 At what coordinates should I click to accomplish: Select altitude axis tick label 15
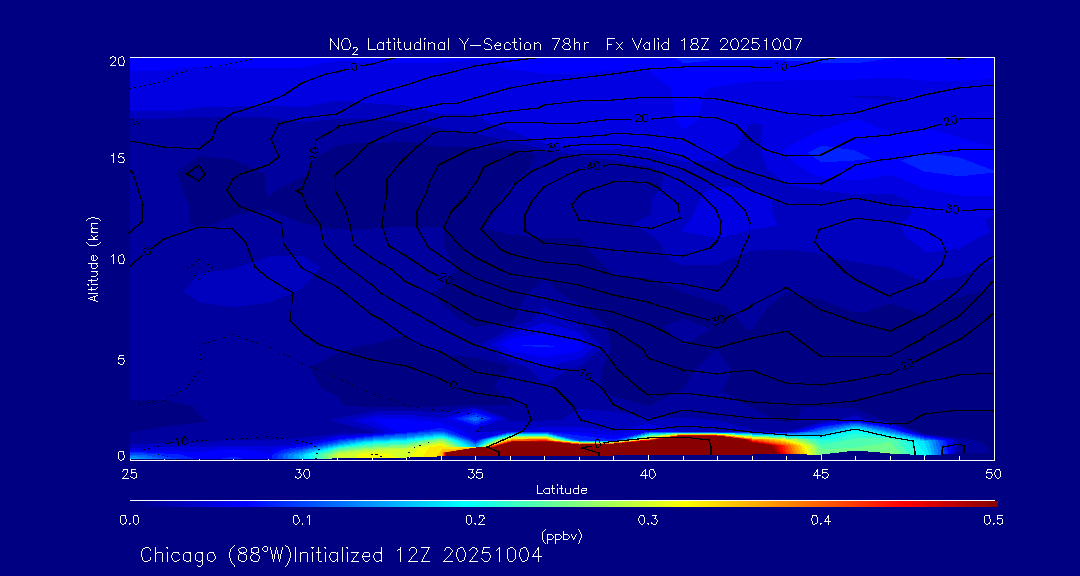[x=118, y=158]
